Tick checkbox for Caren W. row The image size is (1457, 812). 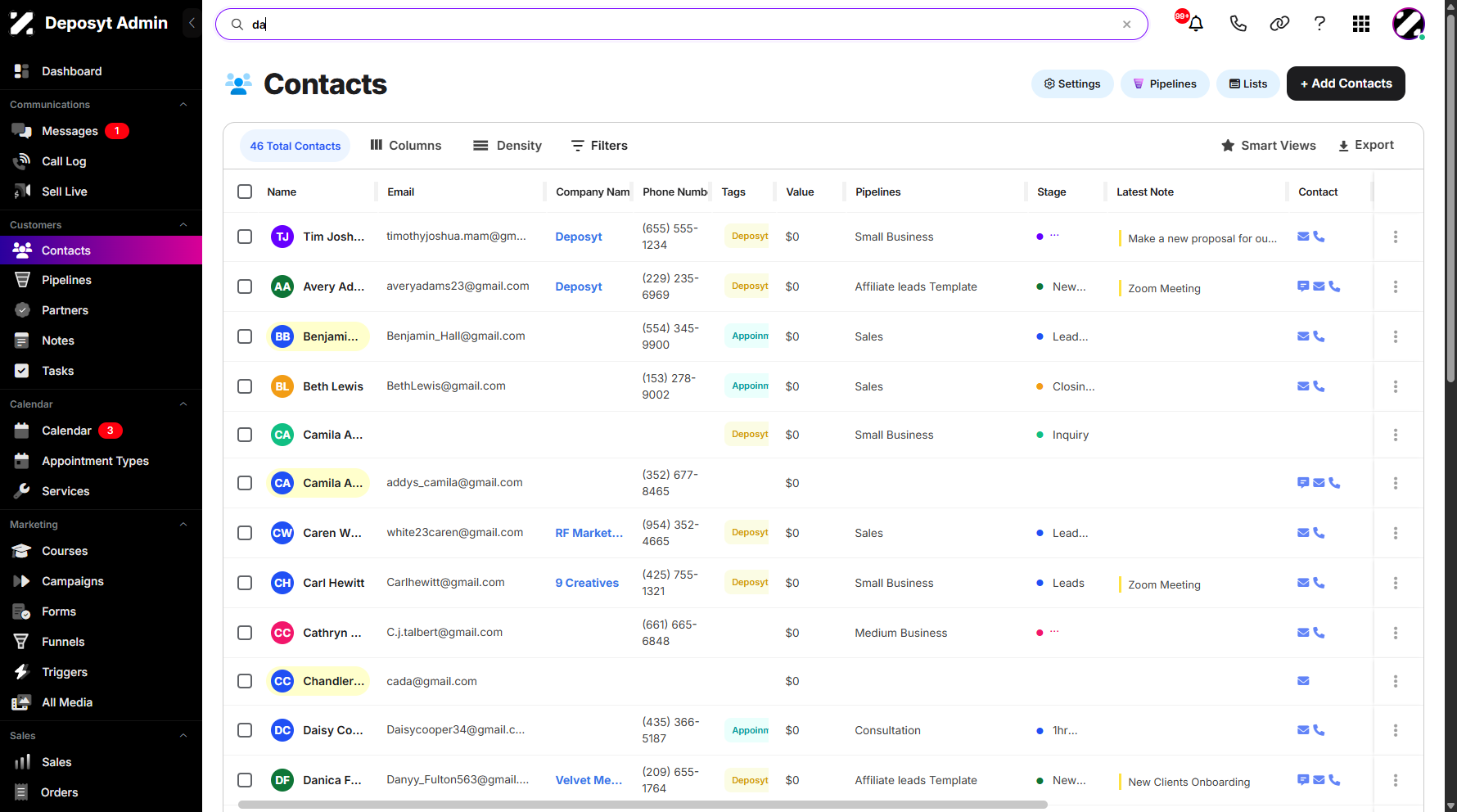pyautogui.click(x=245, y=533)
